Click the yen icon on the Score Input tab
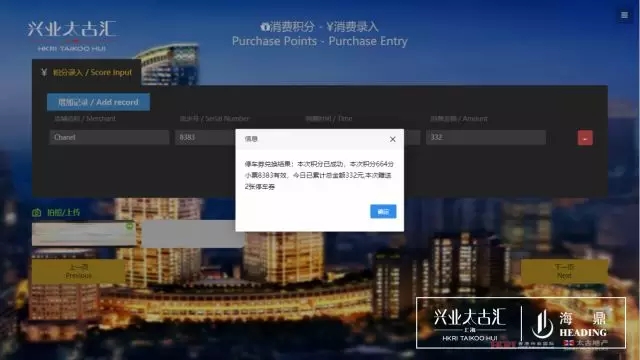The height and width of the screenshot is (360, 640). (x=44, y=72)
